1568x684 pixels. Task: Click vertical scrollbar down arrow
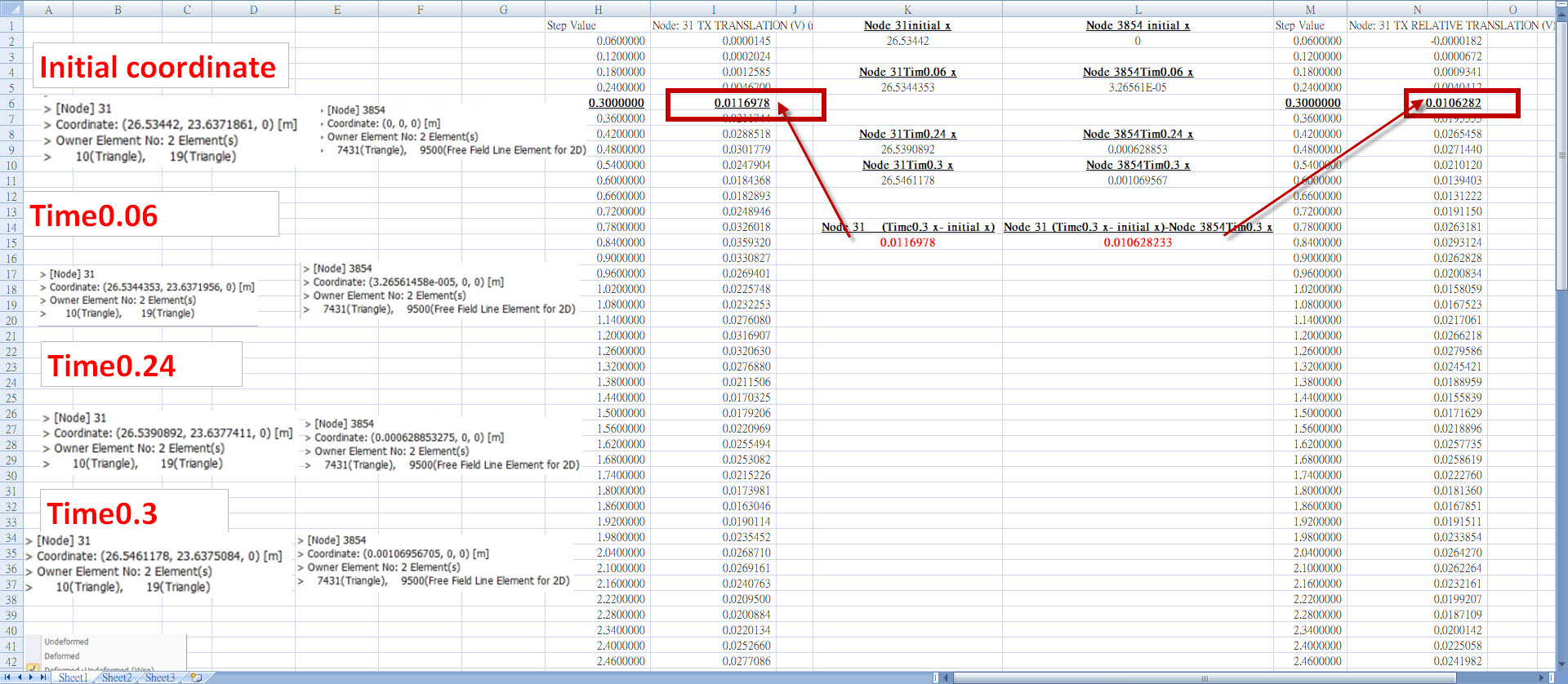(x=1561, y=663)
